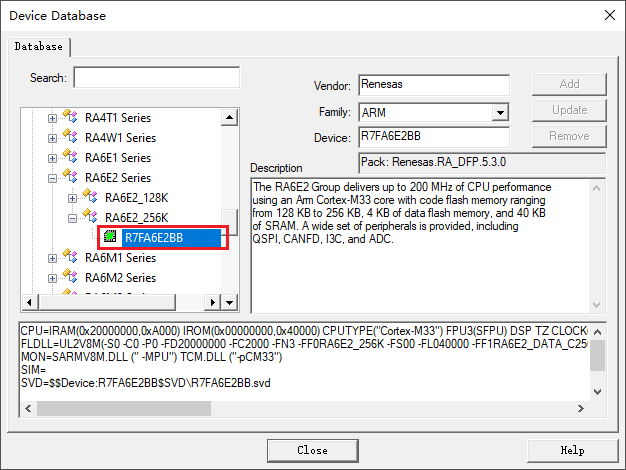Image resolution: width=626 pixels, height=470 pixels.
Task: Click CPU settings box scroll down arrow
Action: coord(598,392)
